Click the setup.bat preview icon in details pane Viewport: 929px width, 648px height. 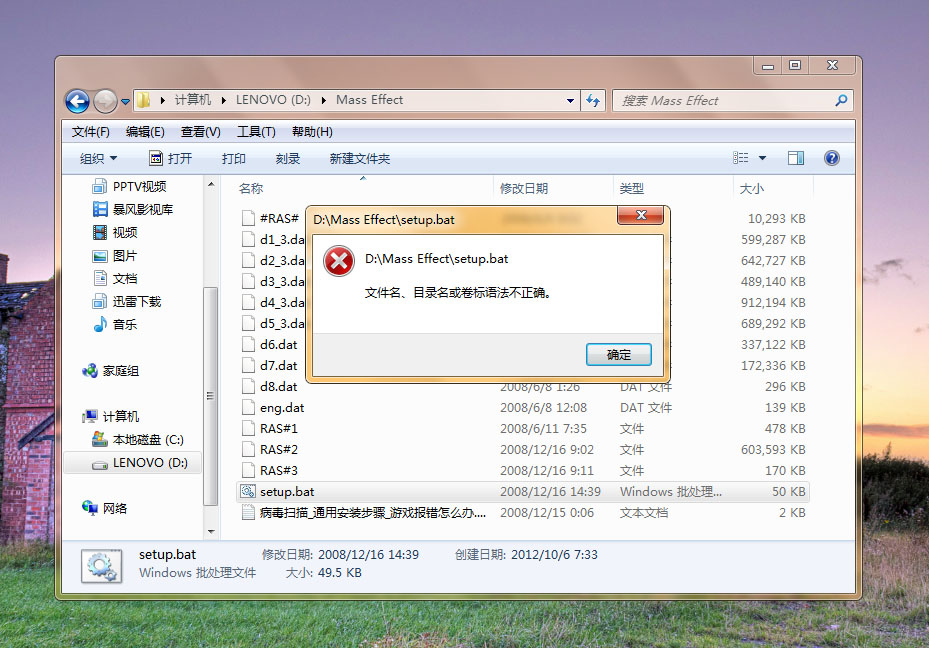point(102,565)
